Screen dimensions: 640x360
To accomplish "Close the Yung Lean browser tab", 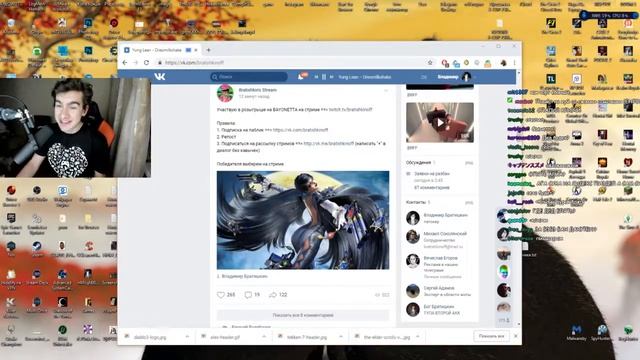I will coord(196,50).
